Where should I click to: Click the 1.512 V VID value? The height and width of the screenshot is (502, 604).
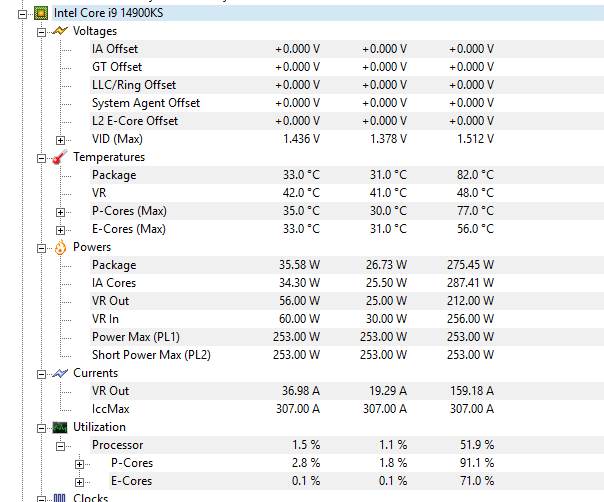(475, 139)
